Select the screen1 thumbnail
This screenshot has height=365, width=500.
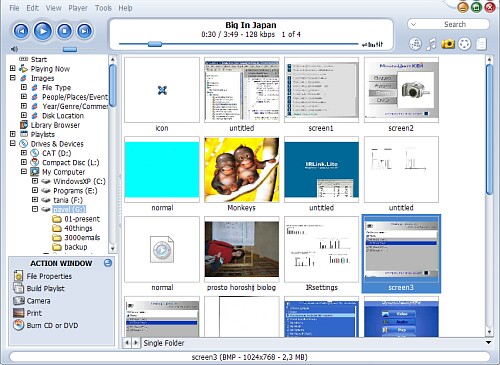click(322, 90)
